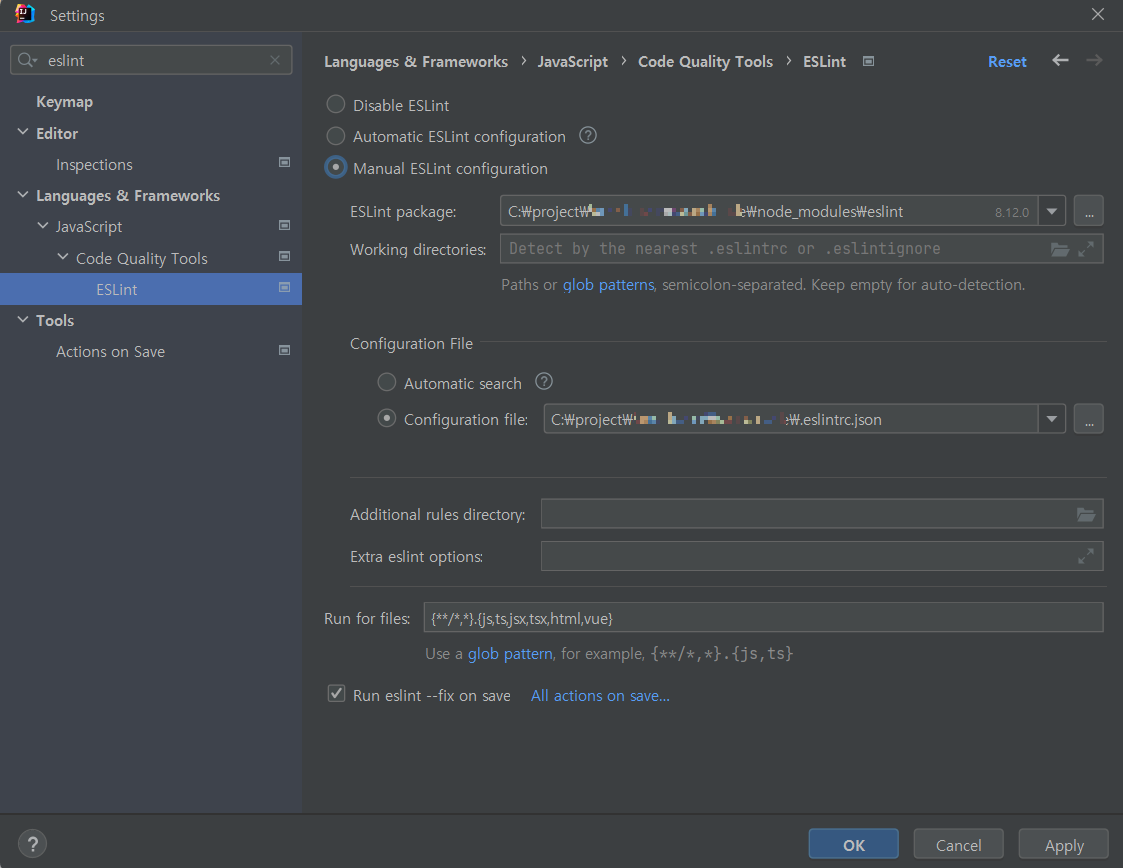Collapse the Code Quality Tools node
The width and height of the screenshot is (1123, 868).
click(x=63, y=257)
